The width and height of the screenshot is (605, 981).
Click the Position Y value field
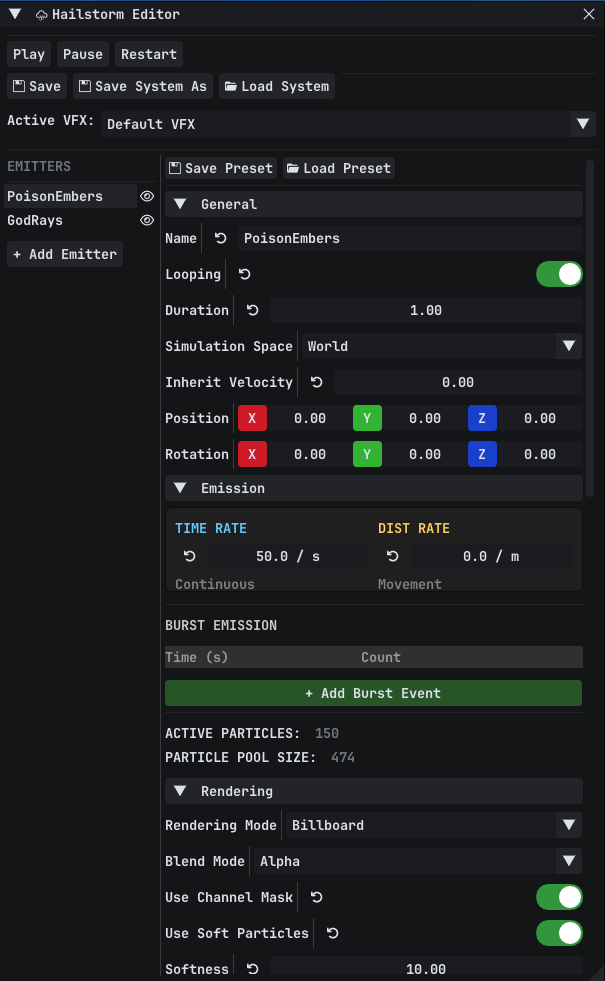pos(425,419)
